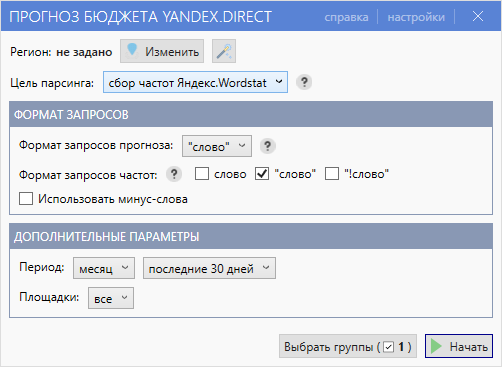The height and width of the screenshot is (367, 502).
Task: Open the Площадки все dropdown
Action: coord(111,298)
